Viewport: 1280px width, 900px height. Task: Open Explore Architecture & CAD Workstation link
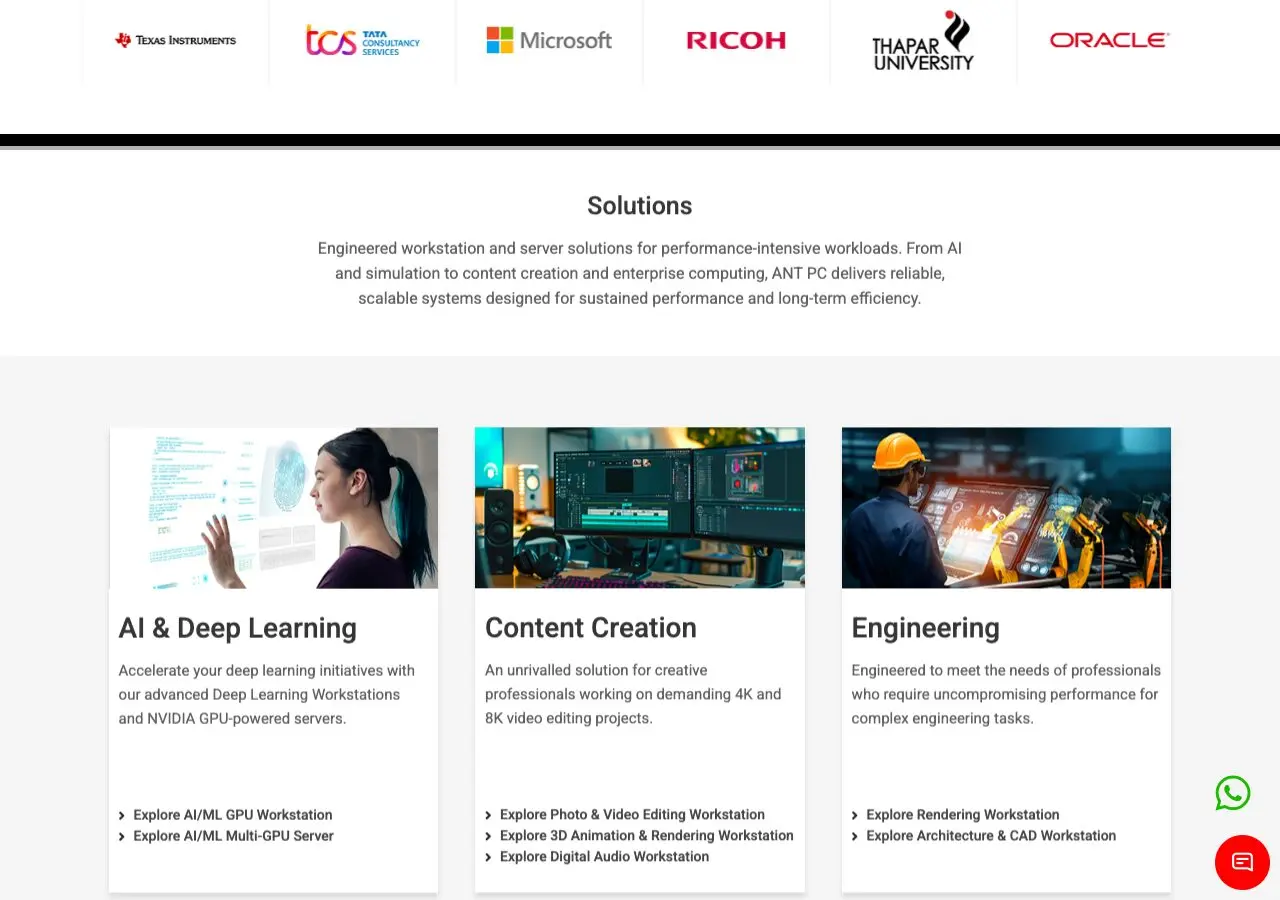point(991,836)
